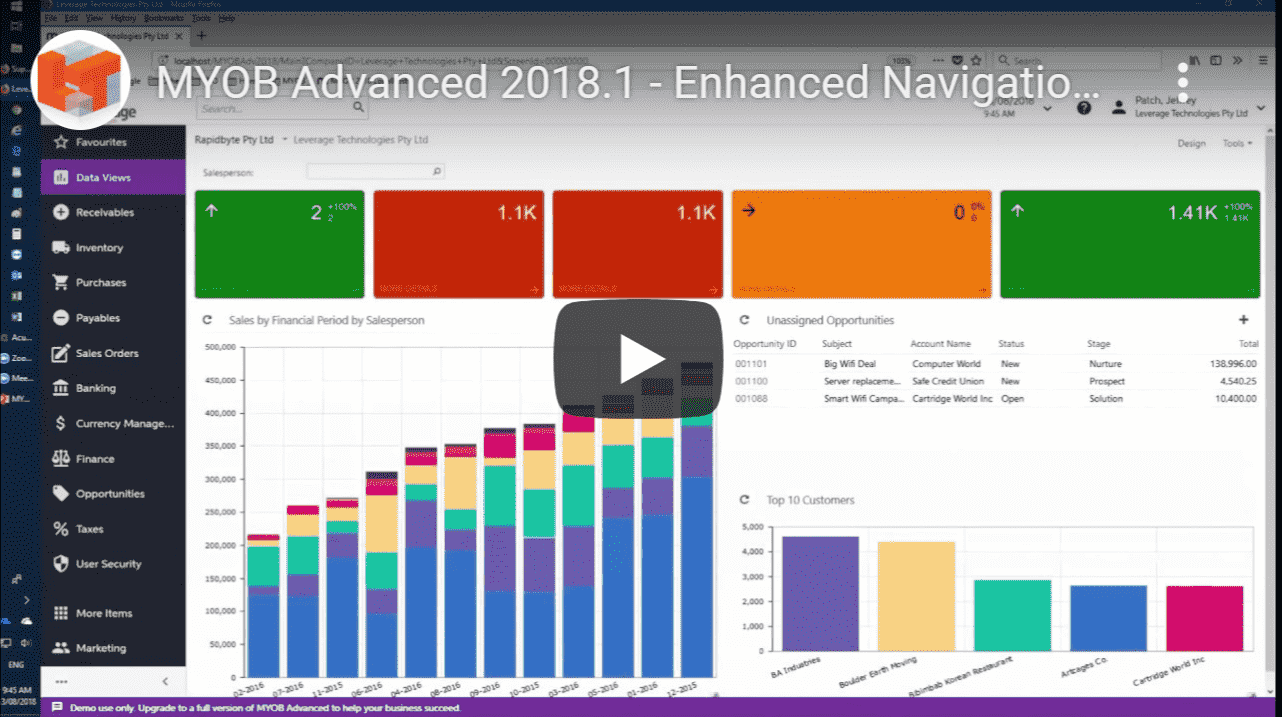Save page with the Pocket icon
Screen dimensions: 1282x717
coord(958,60)
